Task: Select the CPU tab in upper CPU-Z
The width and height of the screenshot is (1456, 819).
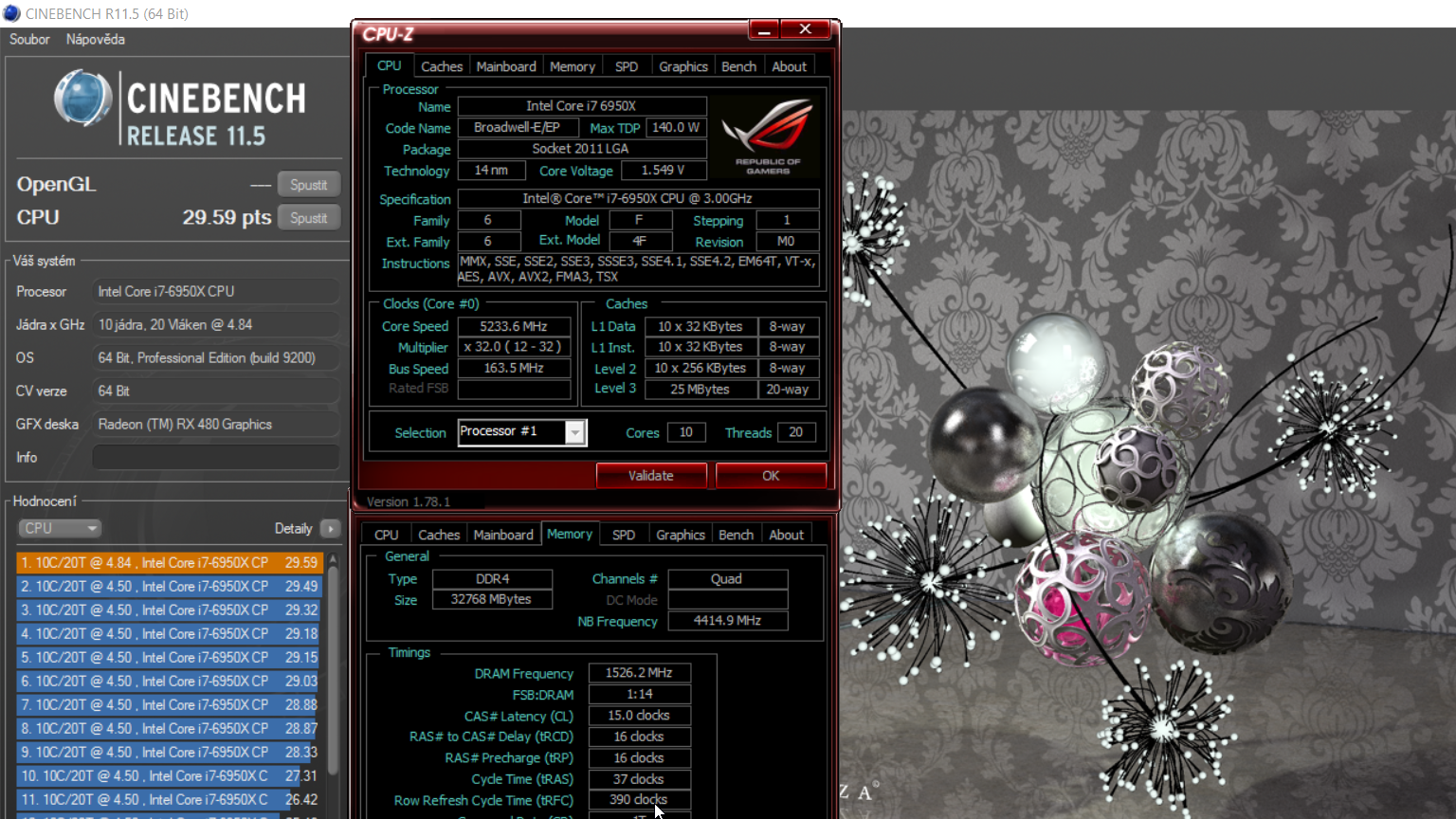Action: coord(390,65)
